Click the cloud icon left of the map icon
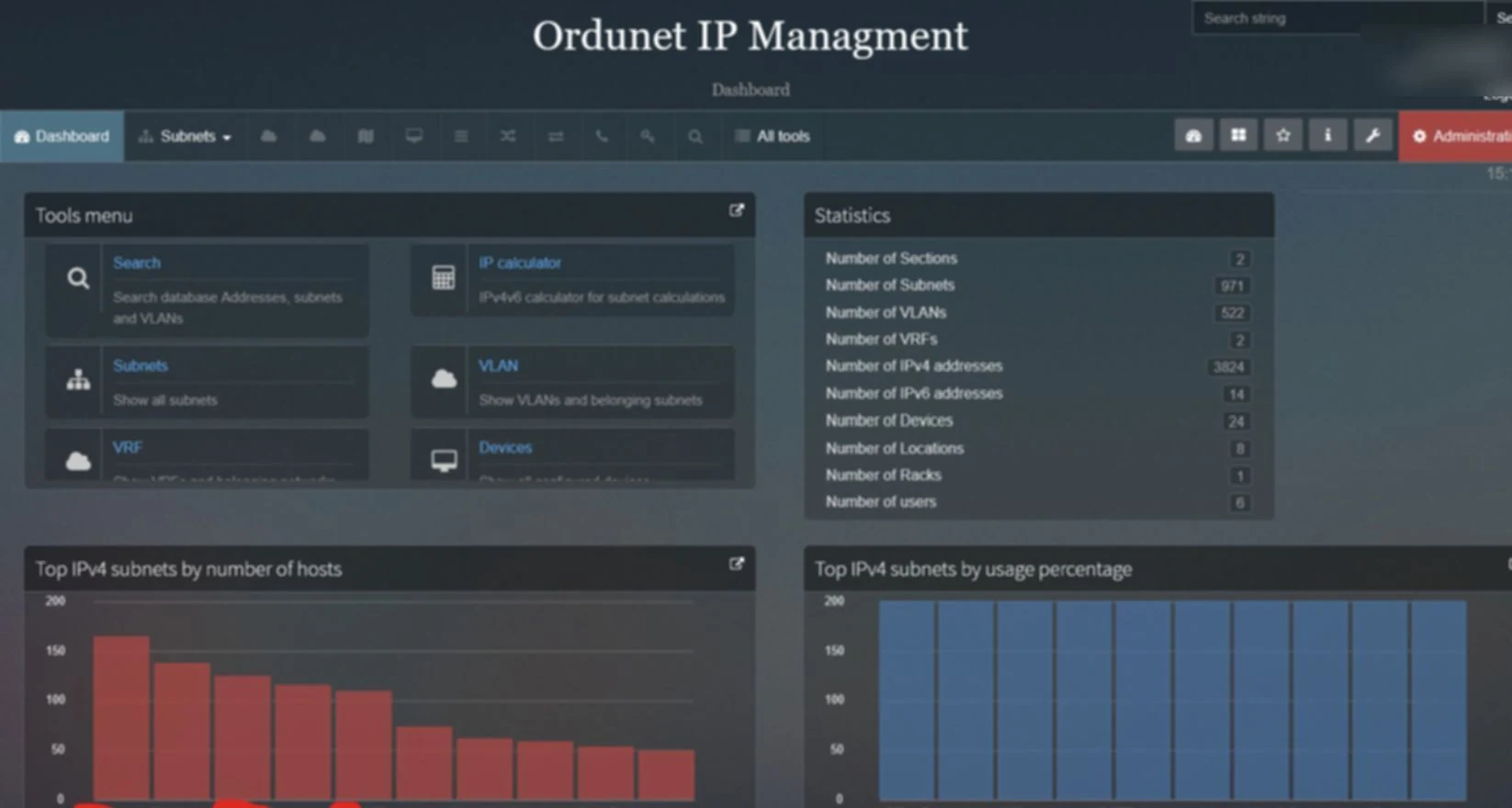The width and height of the screenshot is (1512, 808). [x=317, y=136]
